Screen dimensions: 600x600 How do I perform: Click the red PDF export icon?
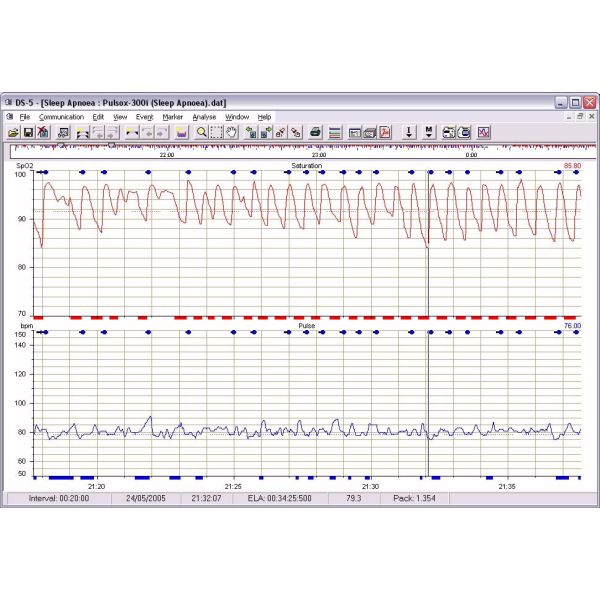[x=385, y=133]
